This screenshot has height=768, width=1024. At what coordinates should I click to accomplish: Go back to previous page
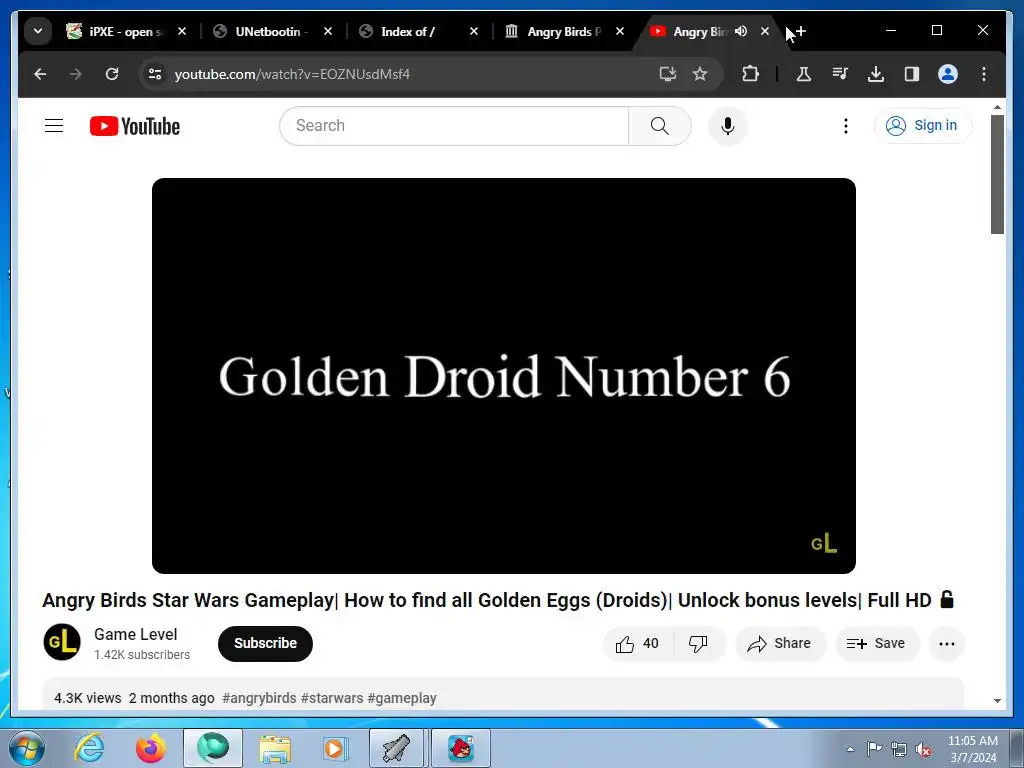[x=40, y=74]
